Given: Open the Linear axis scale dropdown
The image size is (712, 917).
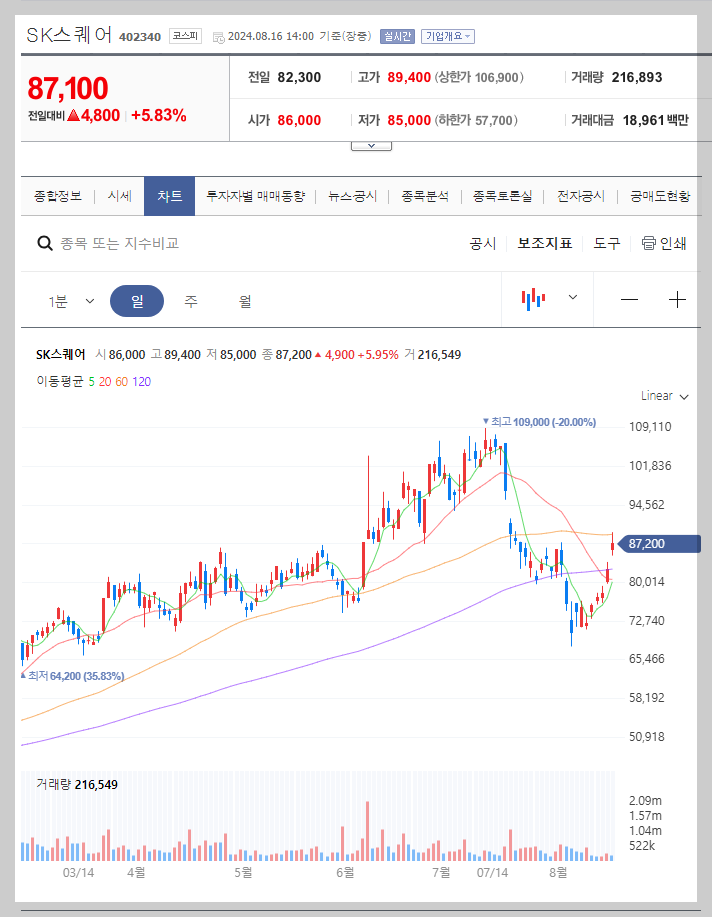Looking at the screenshot, I should pos(663,396).
